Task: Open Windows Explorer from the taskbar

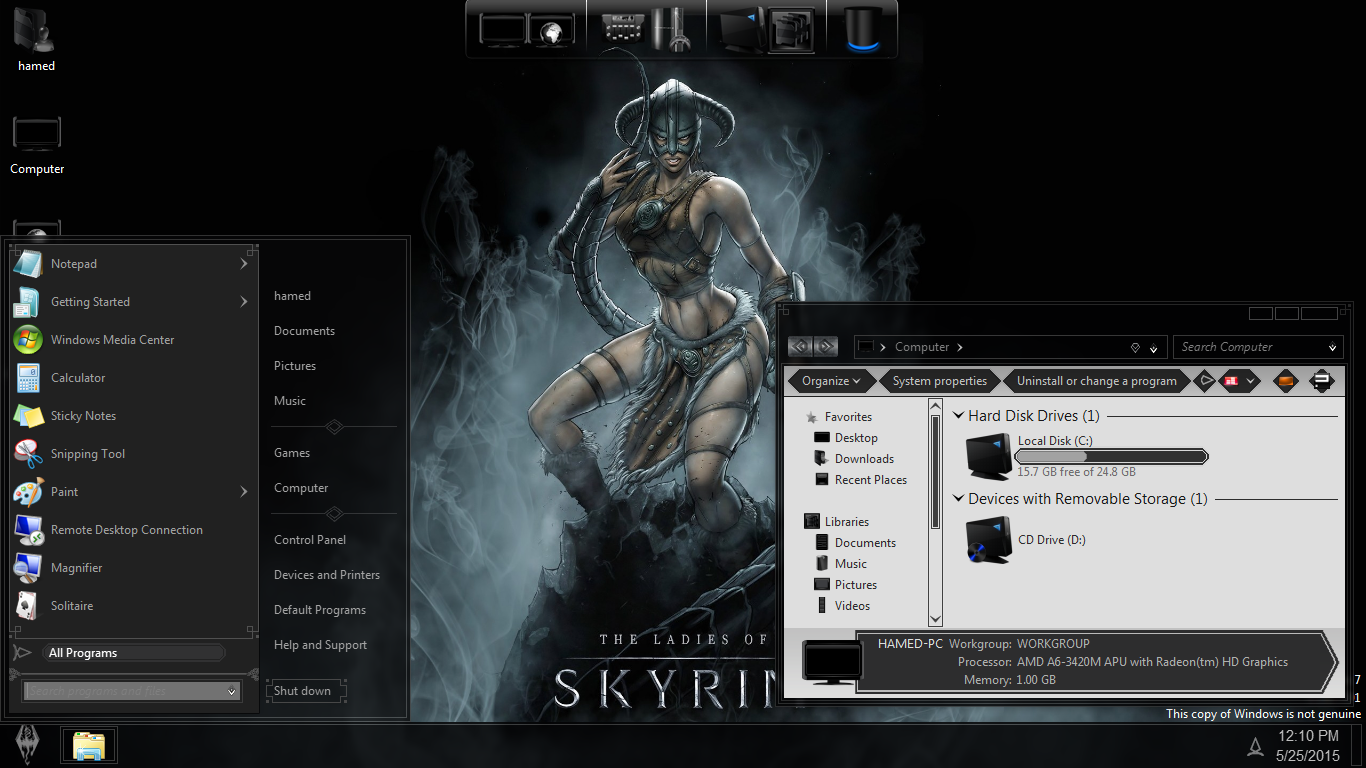Action: (x=88, y=745)
